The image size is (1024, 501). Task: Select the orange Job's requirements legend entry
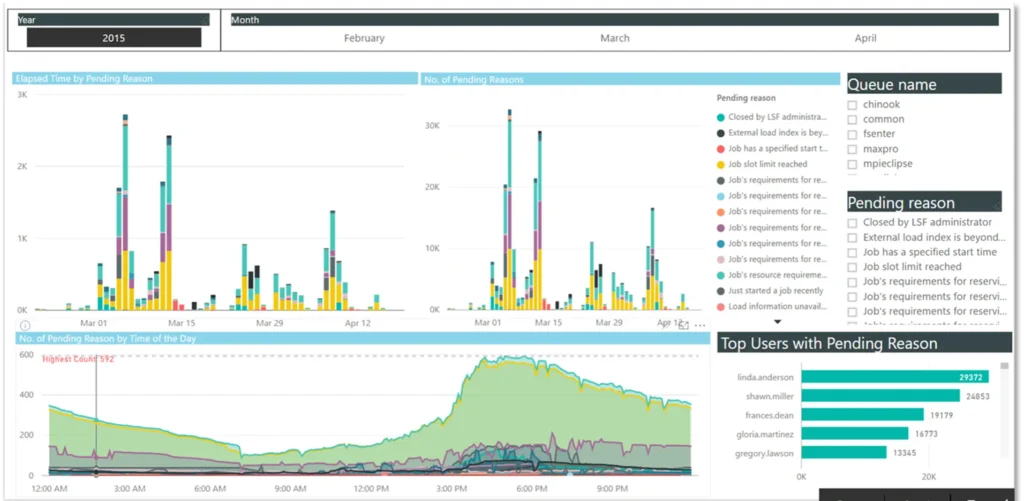(x=773, y=212)
